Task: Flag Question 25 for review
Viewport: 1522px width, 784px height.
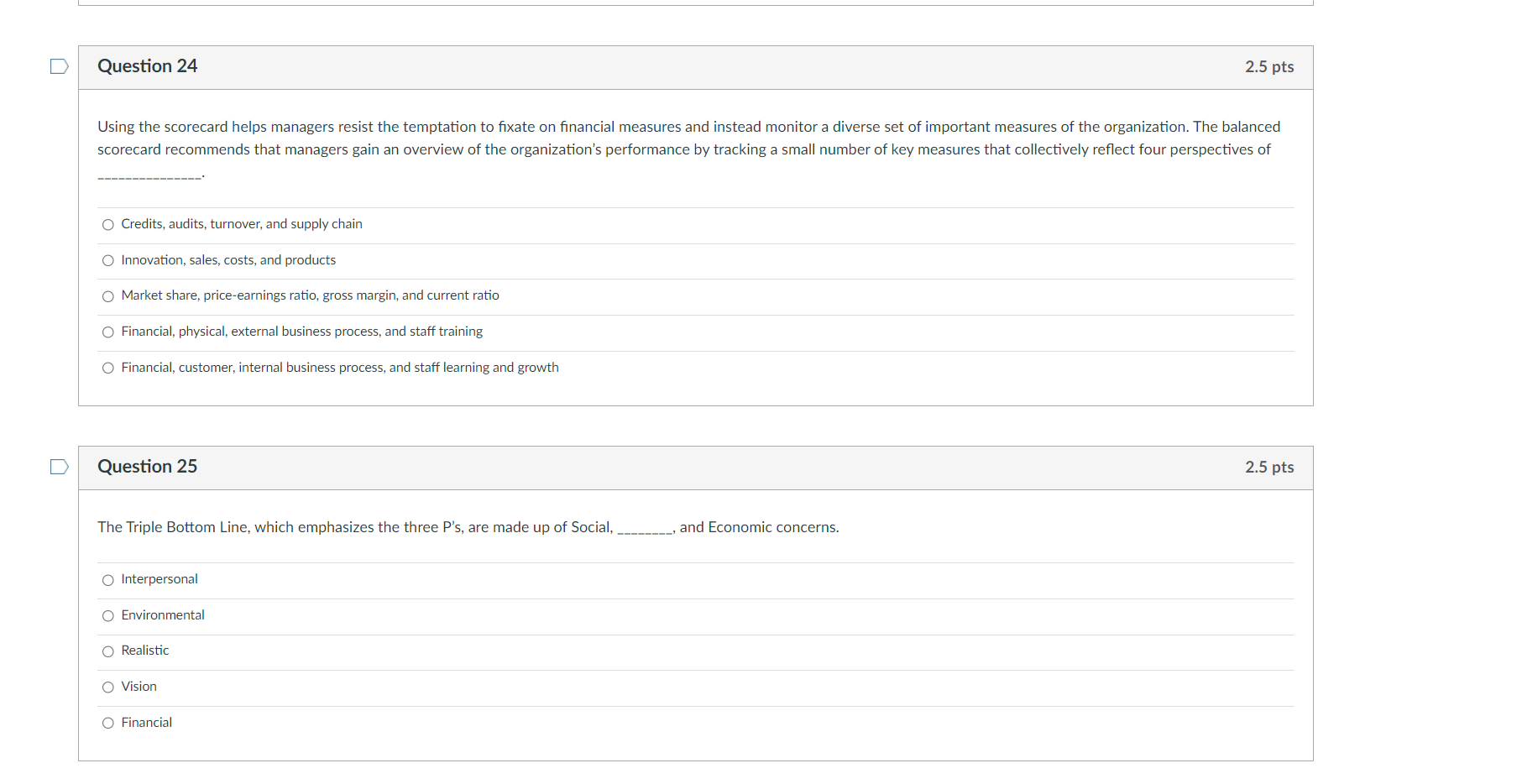Action: click(x=58, y=466)
